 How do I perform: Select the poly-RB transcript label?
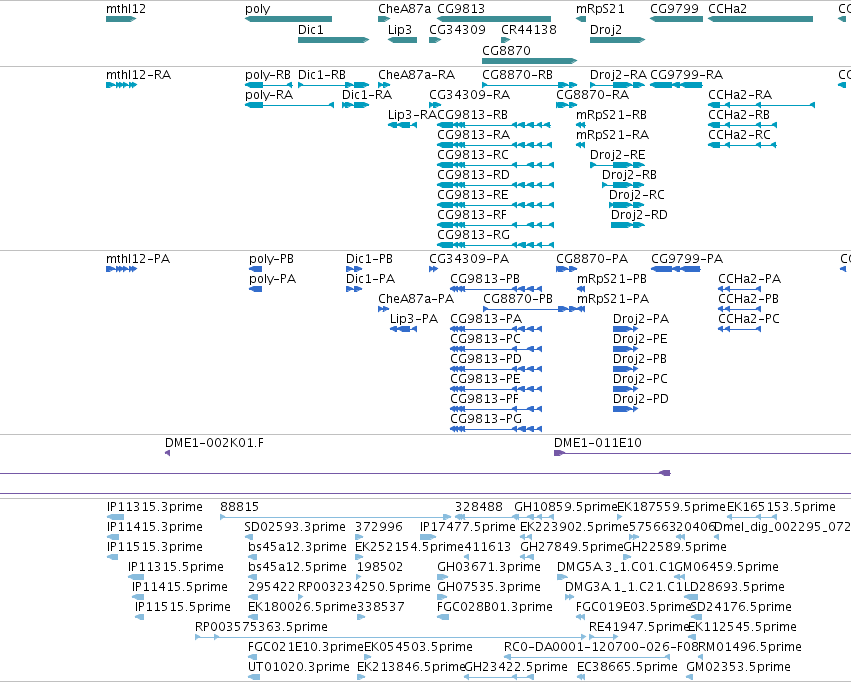point(268,75)
